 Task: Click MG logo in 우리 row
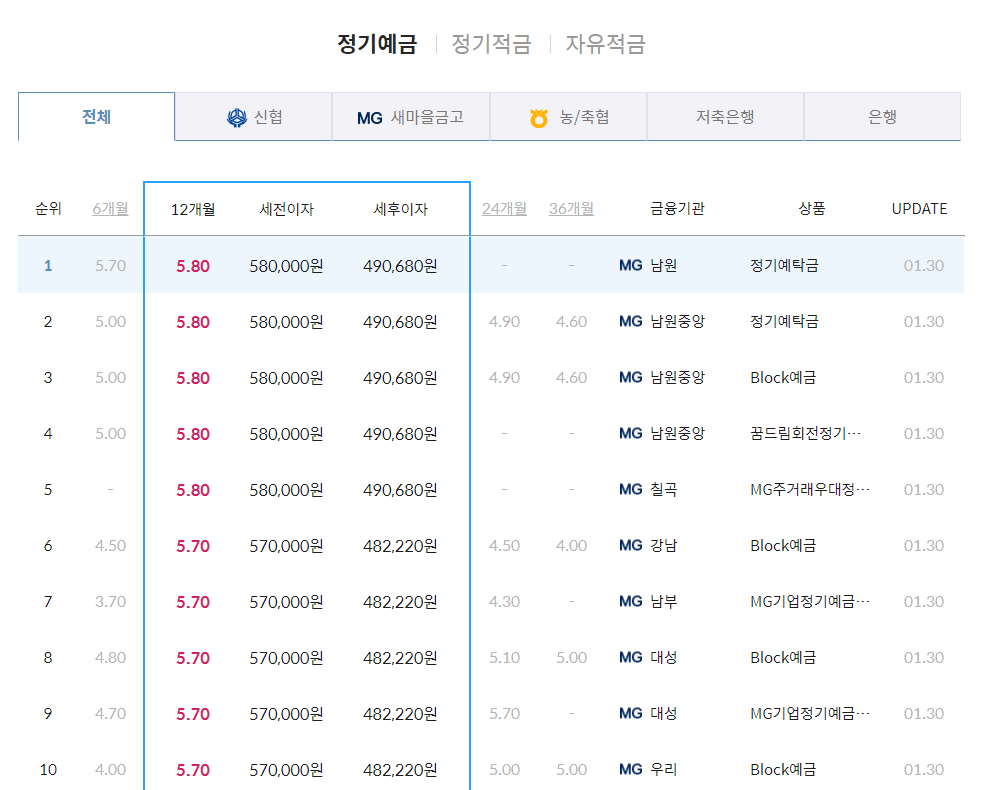[x=631, y=770]
